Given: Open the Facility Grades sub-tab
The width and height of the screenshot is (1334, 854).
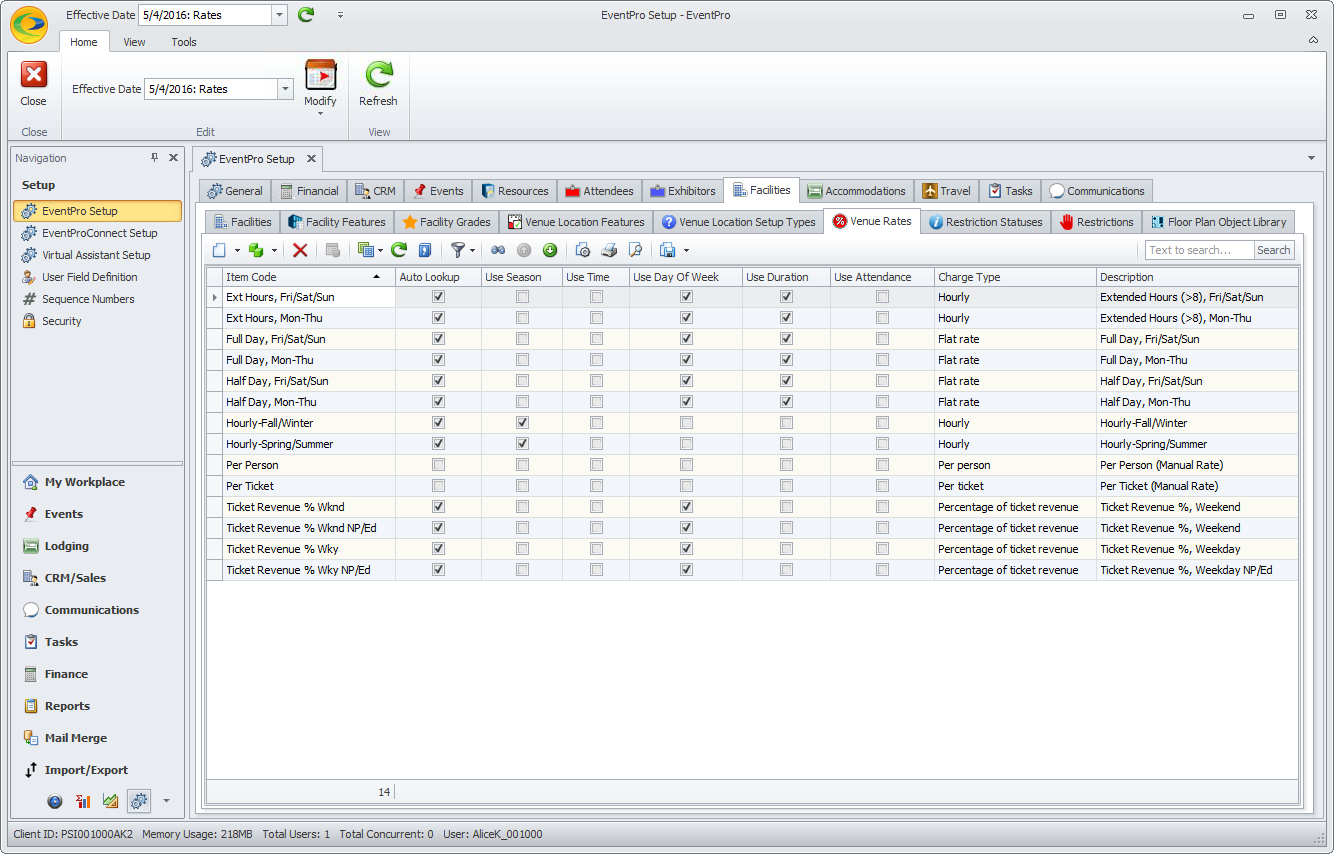Looking at the screenshot, I should tap(447, 222).
